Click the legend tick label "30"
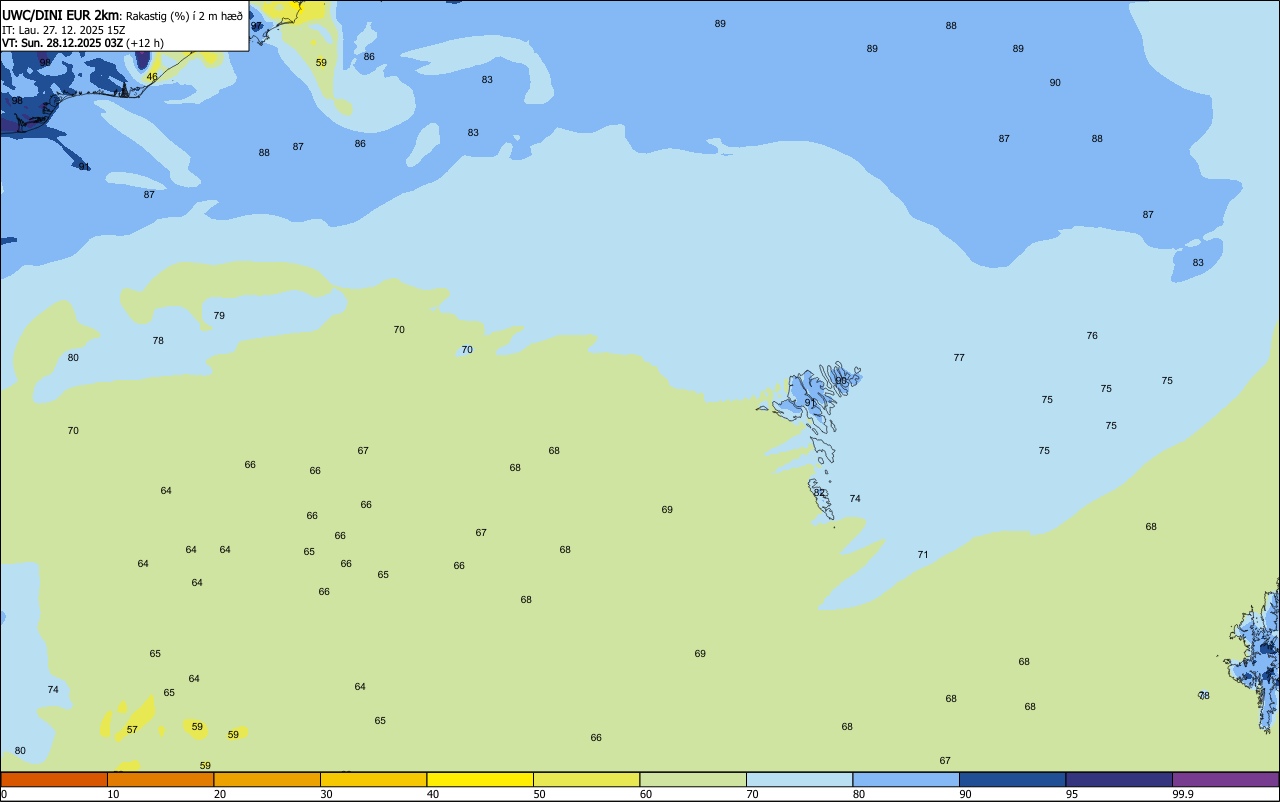The image size is (1280, 802). point(326,794)
